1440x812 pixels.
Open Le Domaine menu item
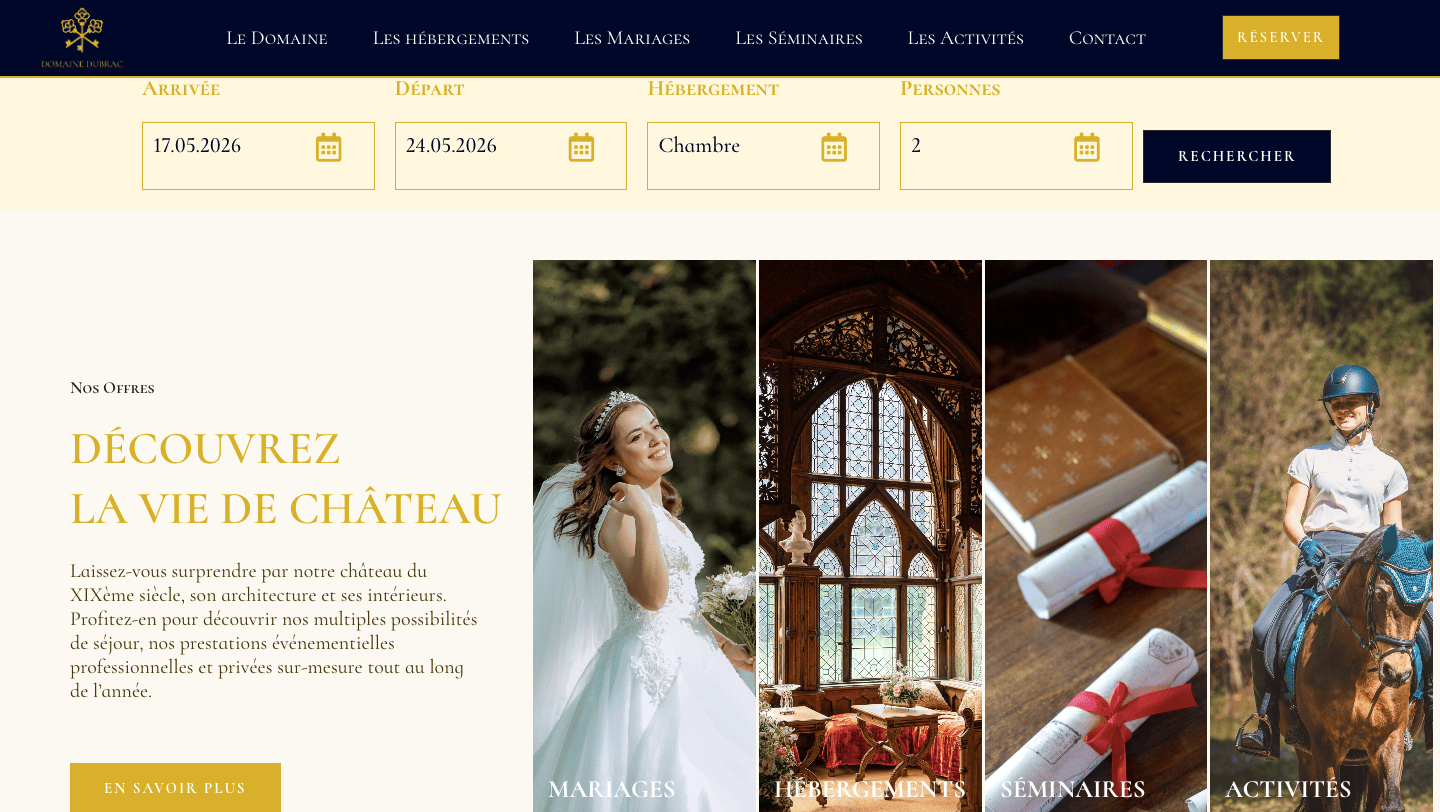277,38
